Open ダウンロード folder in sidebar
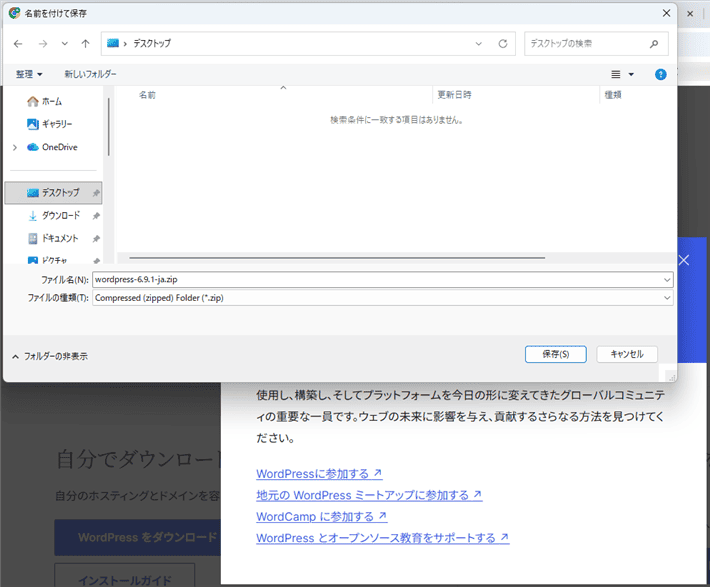Image resolution: width=710 pixels, height=587 pixels. (61, 216)
